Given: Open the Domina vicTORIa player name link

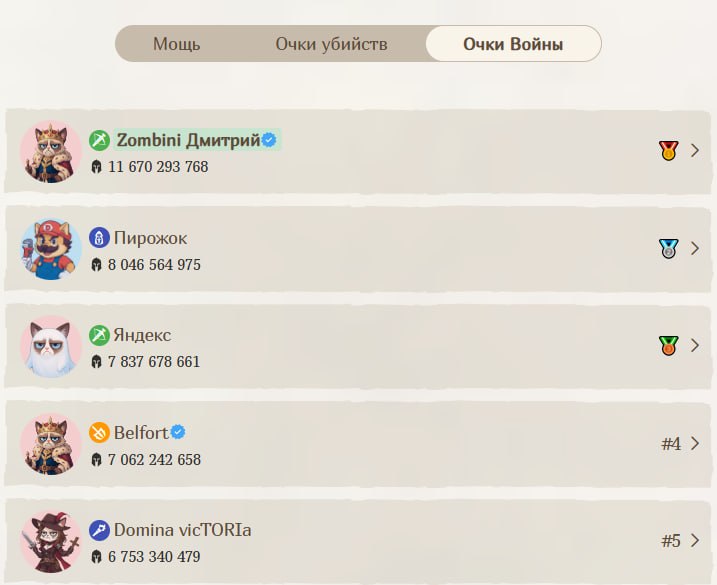Looking at the screenshot, I should (x=182, y=530).
